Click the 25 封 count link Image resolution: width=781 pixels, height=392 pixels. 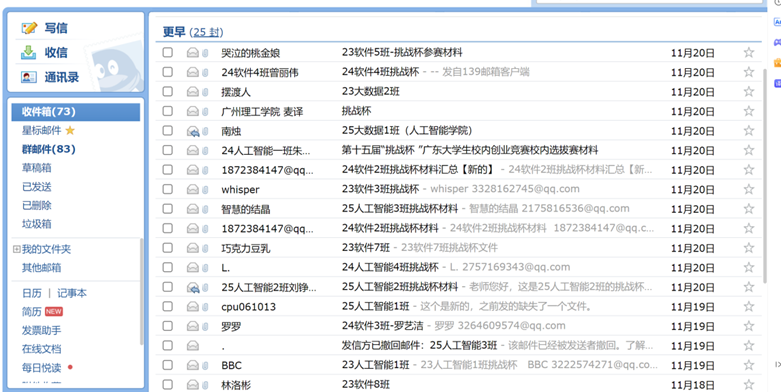(x=206, y=32)
